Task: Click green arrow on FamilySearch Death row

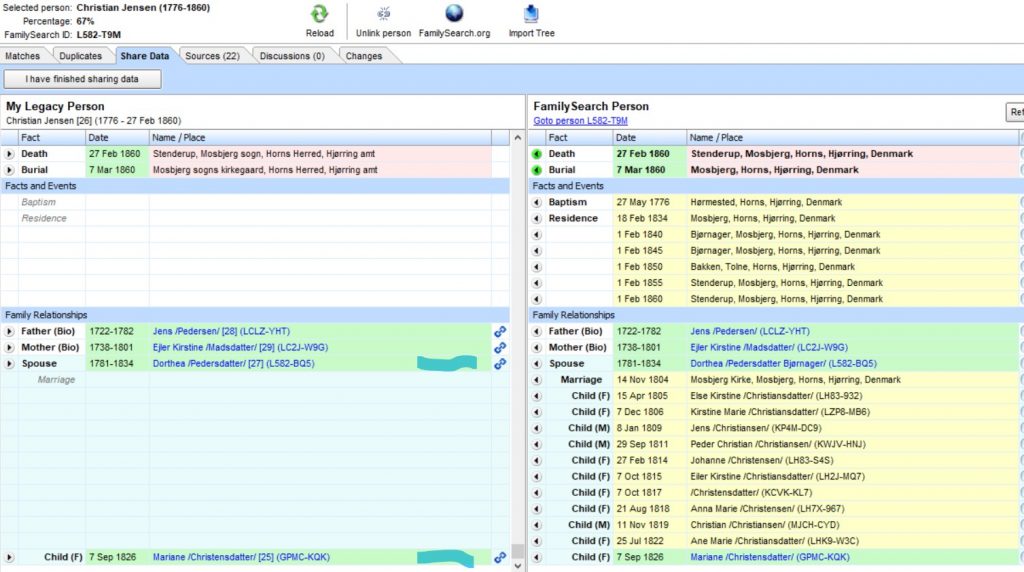Action: pos(537,154)
